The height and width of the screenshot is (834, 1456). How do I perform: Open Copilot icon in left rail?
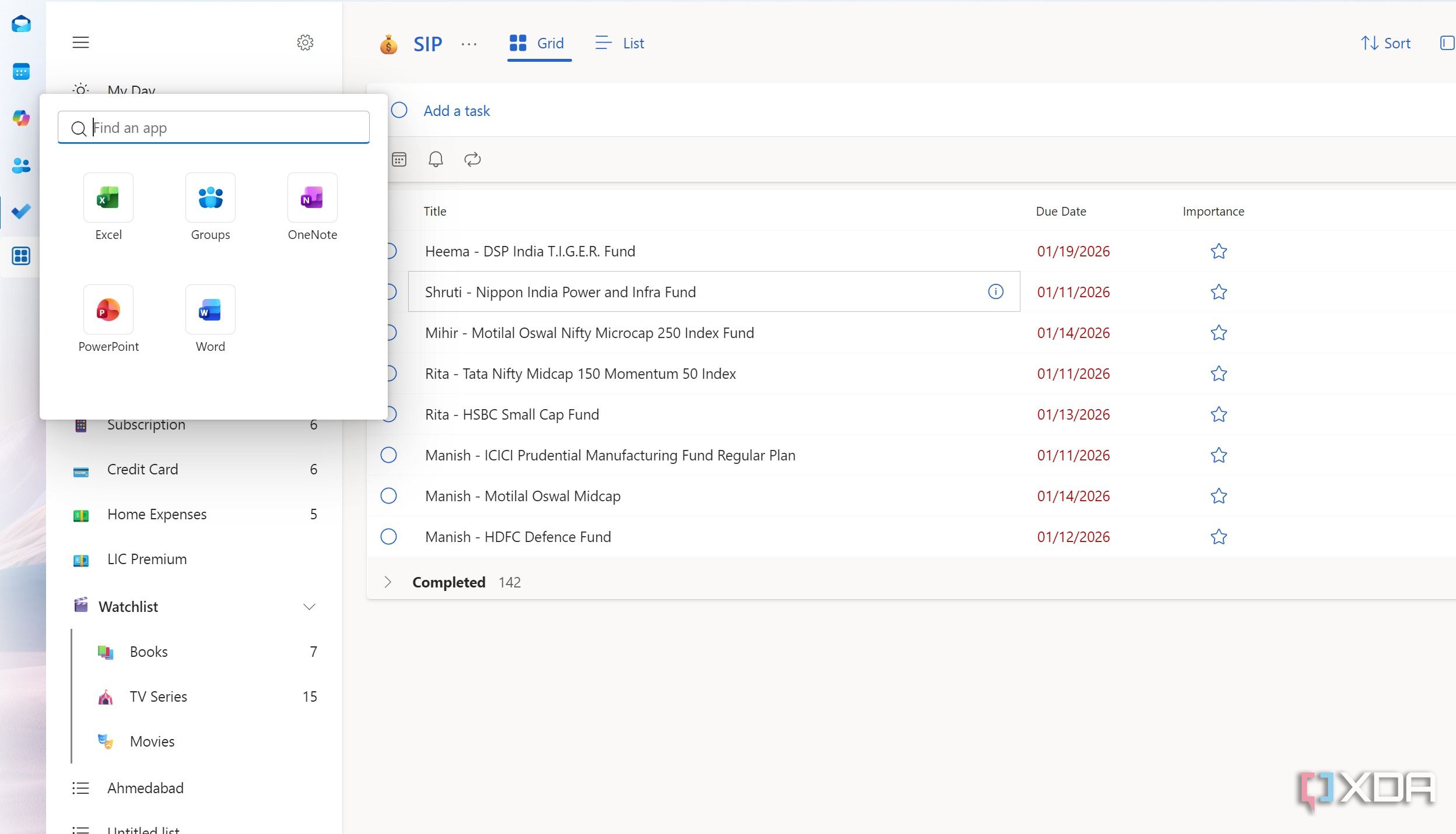pos(22,118)
